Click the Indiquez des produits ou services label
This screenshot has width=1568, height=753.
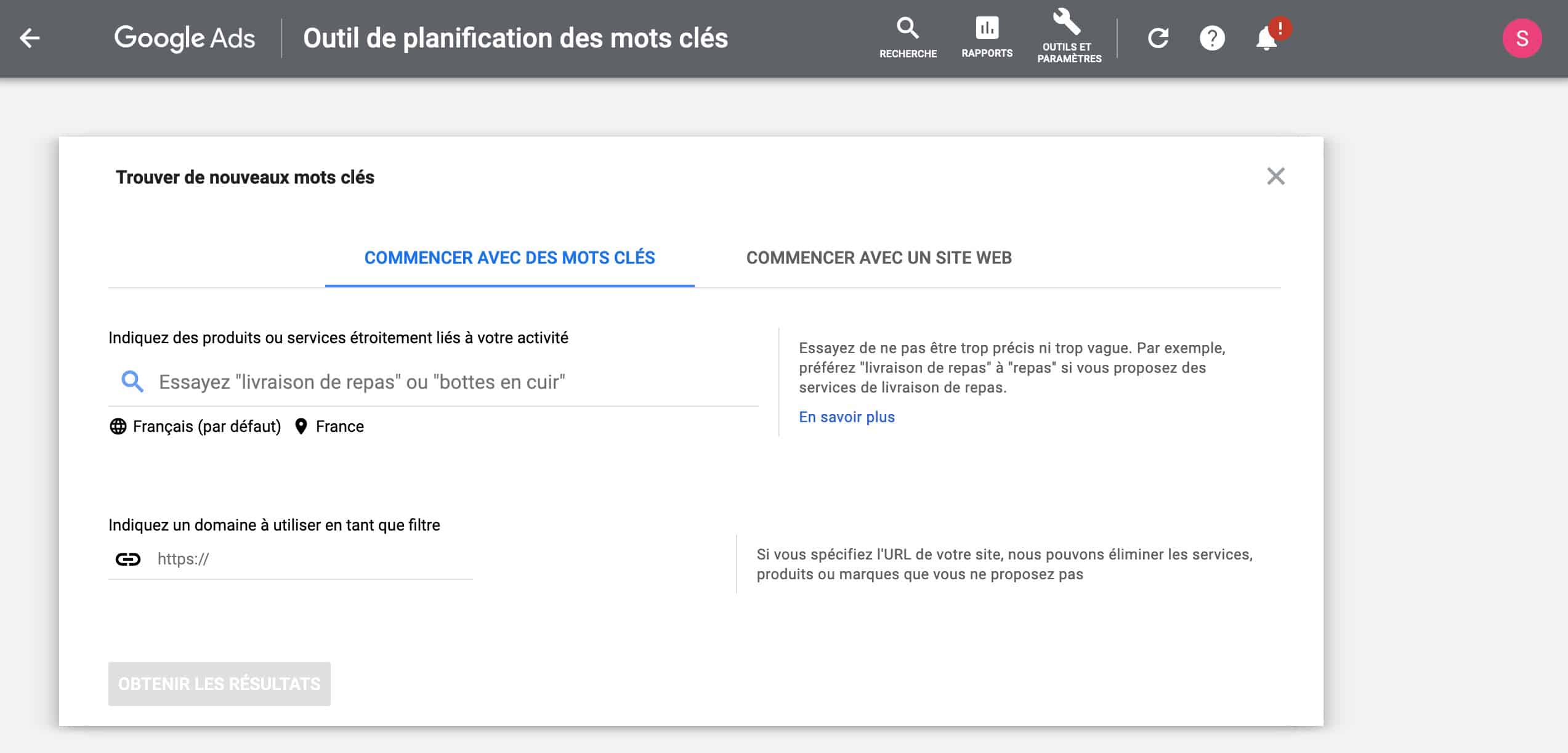pyautogui.click(x=338, y=338)
